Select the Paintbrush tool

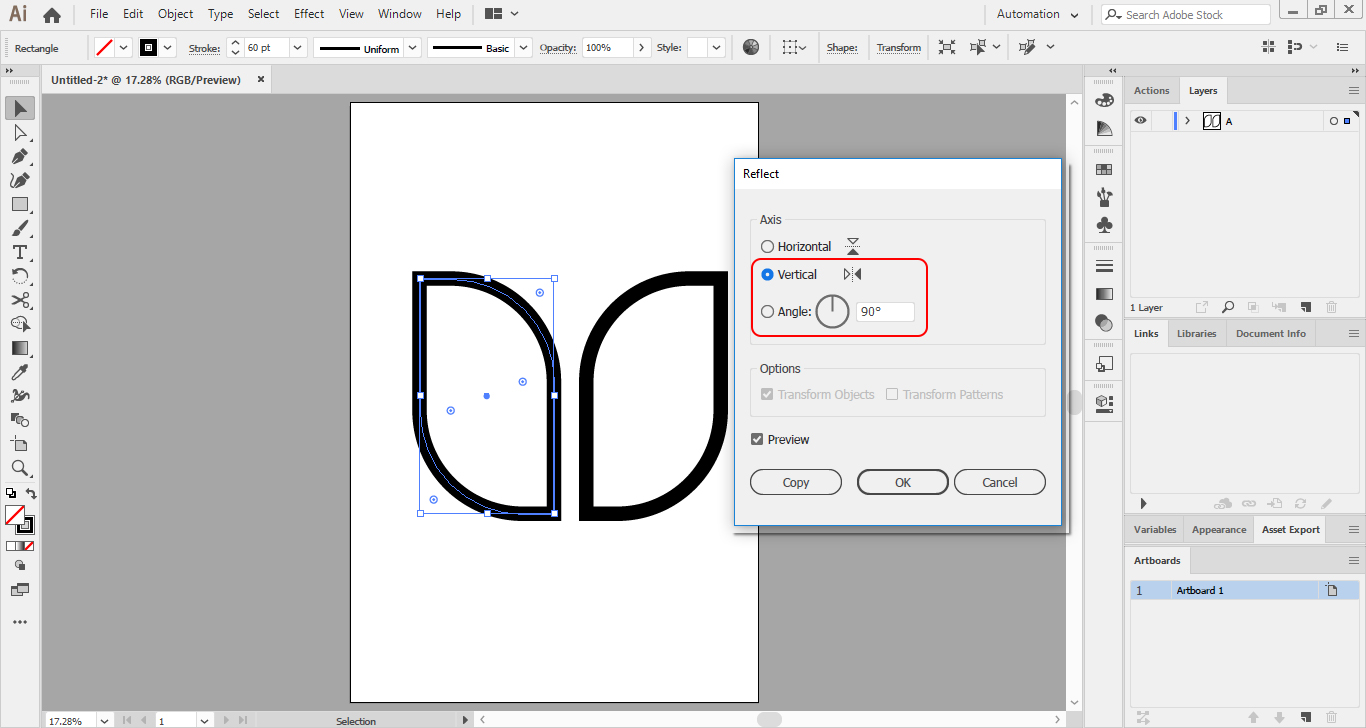point(19,229)
